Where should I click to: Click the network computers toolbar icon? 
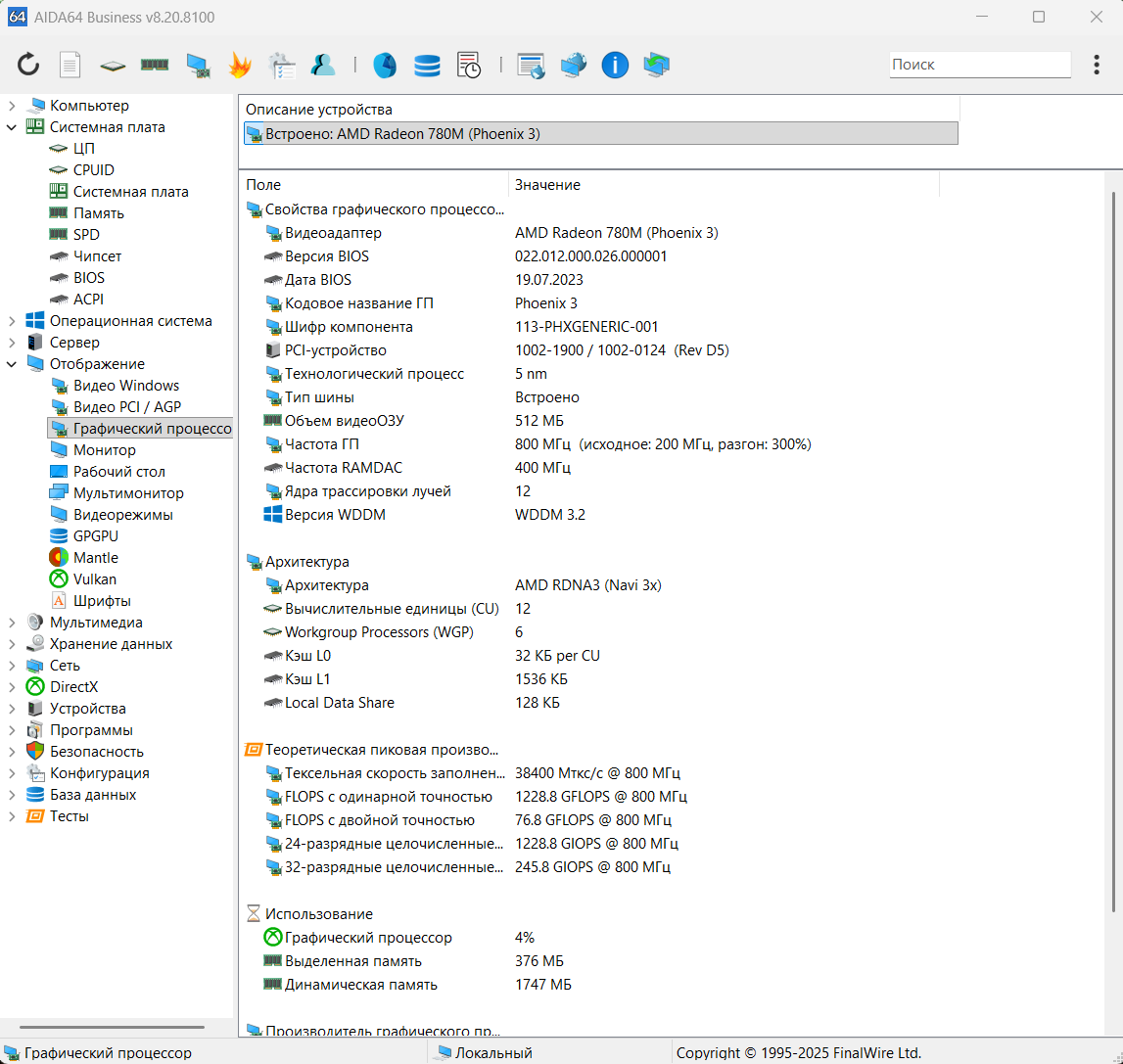pos(573,66)
